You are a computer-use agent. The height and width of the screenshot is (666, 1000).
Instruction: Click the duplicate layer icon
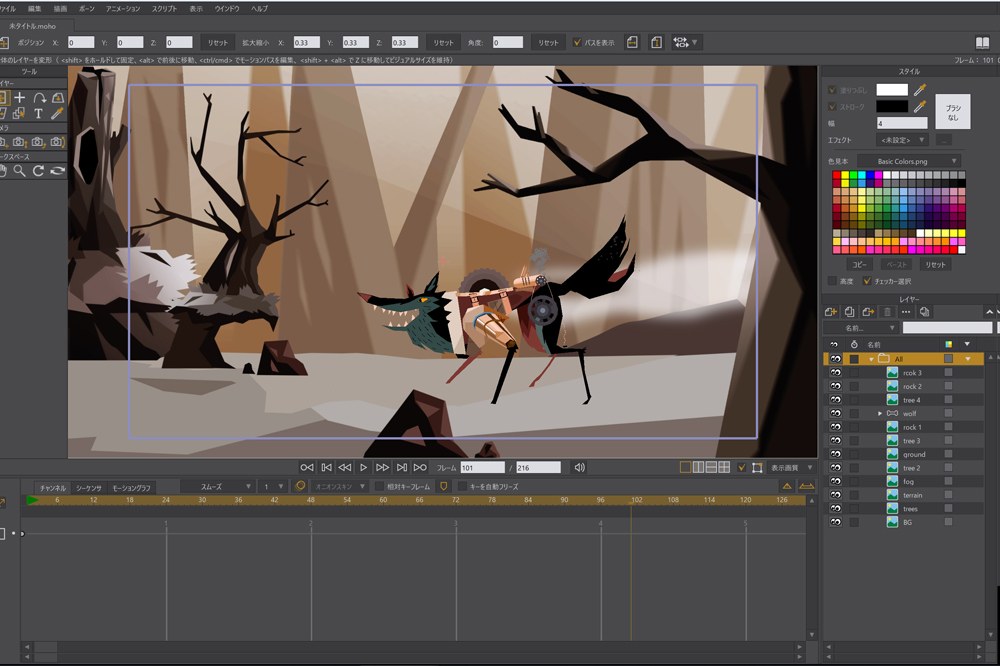point(850,312)
